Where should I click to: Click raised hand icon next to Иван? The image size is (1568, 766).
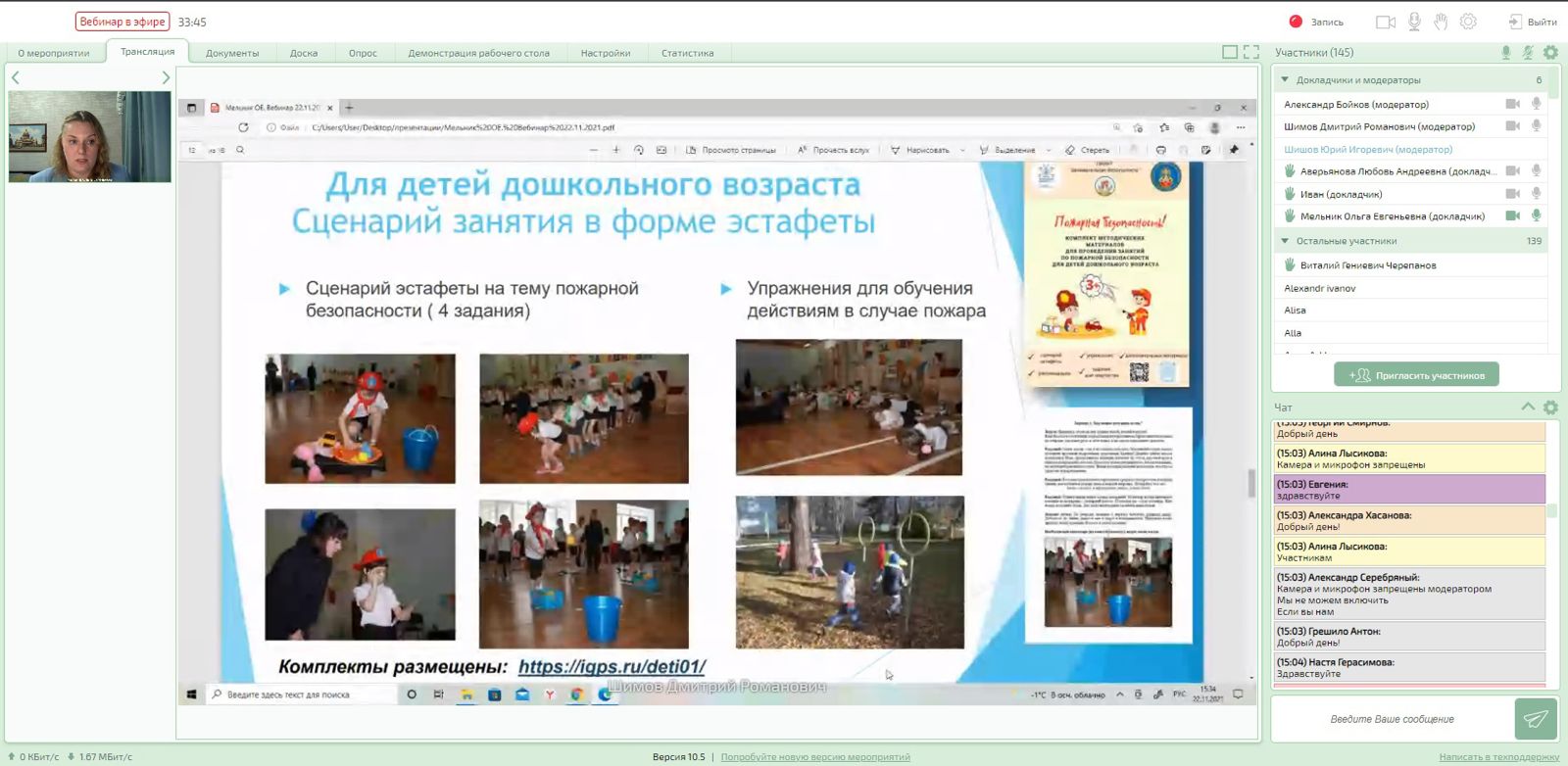point(1290,193)
